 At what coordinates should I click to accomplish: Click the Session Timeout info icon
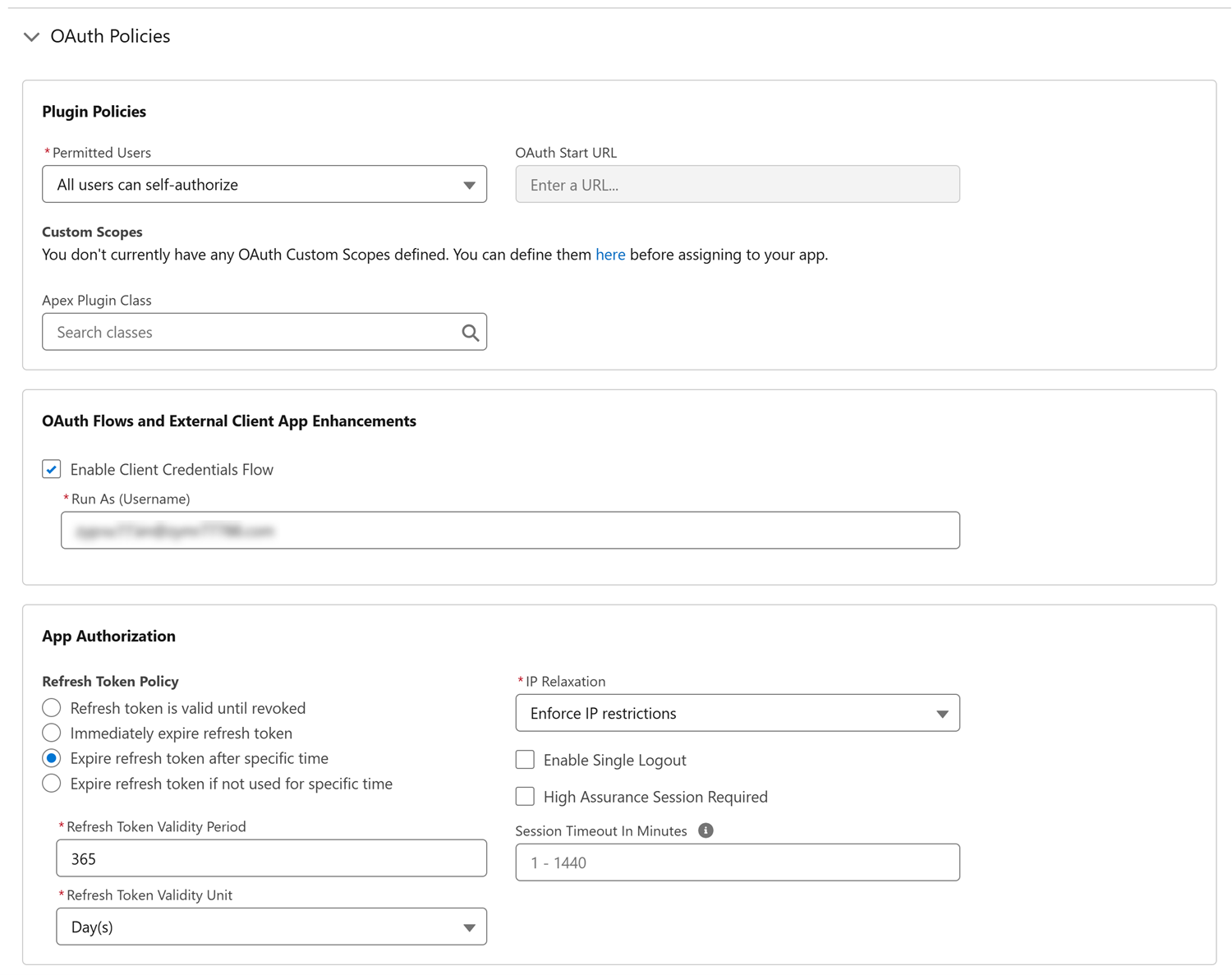[x=706, y=830]
